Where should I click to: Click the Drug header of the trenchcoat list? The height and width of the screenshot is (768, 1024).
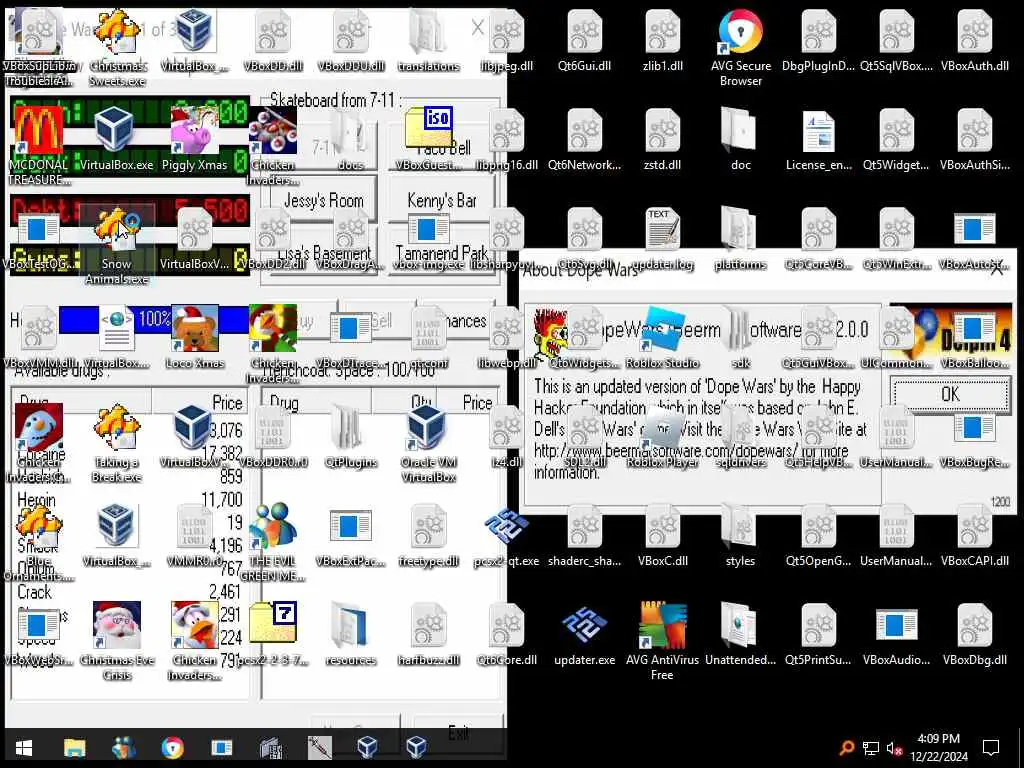316,402
